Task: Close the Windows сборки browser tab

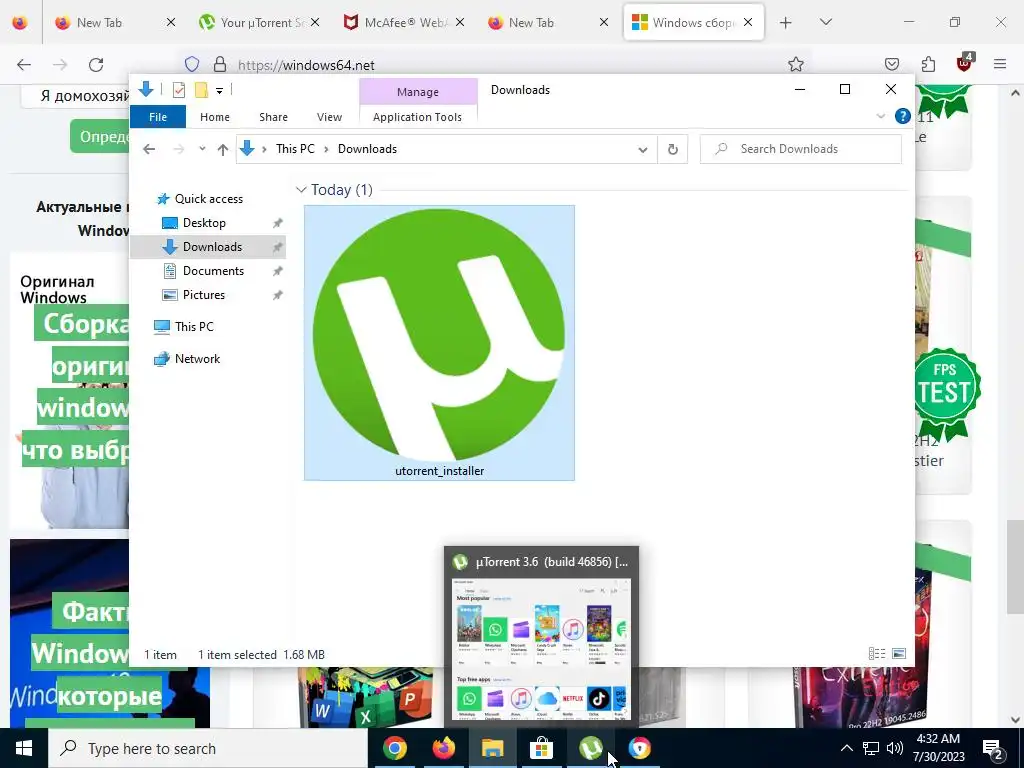Action: (x=748, y=22)
